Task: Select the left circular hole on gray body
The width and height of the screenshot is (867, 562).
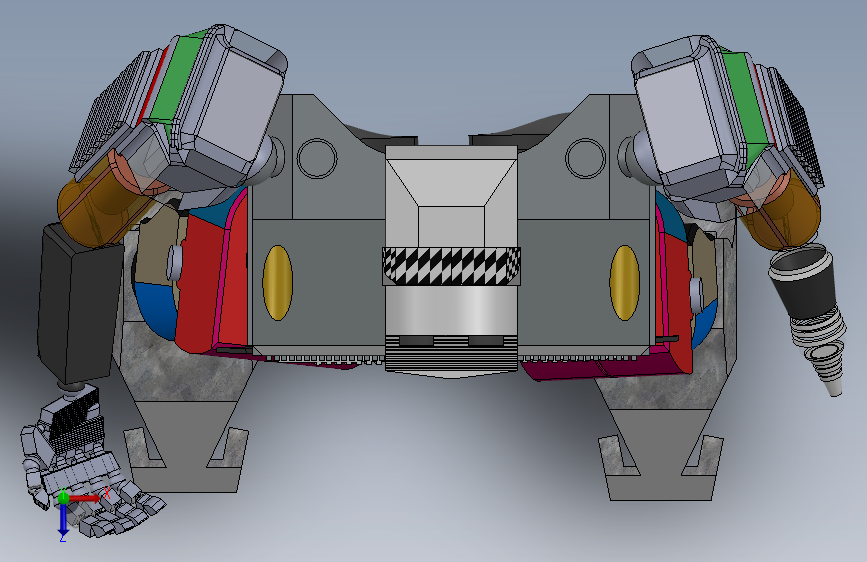Action: coord(317,158)
